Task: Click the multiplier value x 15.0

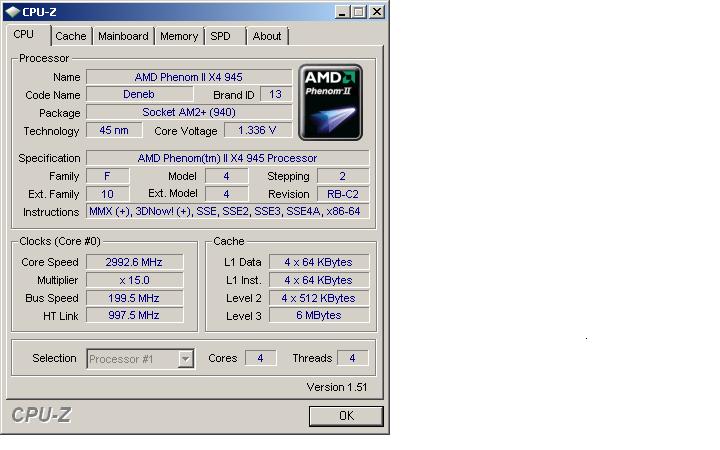Action: (134, 280)
